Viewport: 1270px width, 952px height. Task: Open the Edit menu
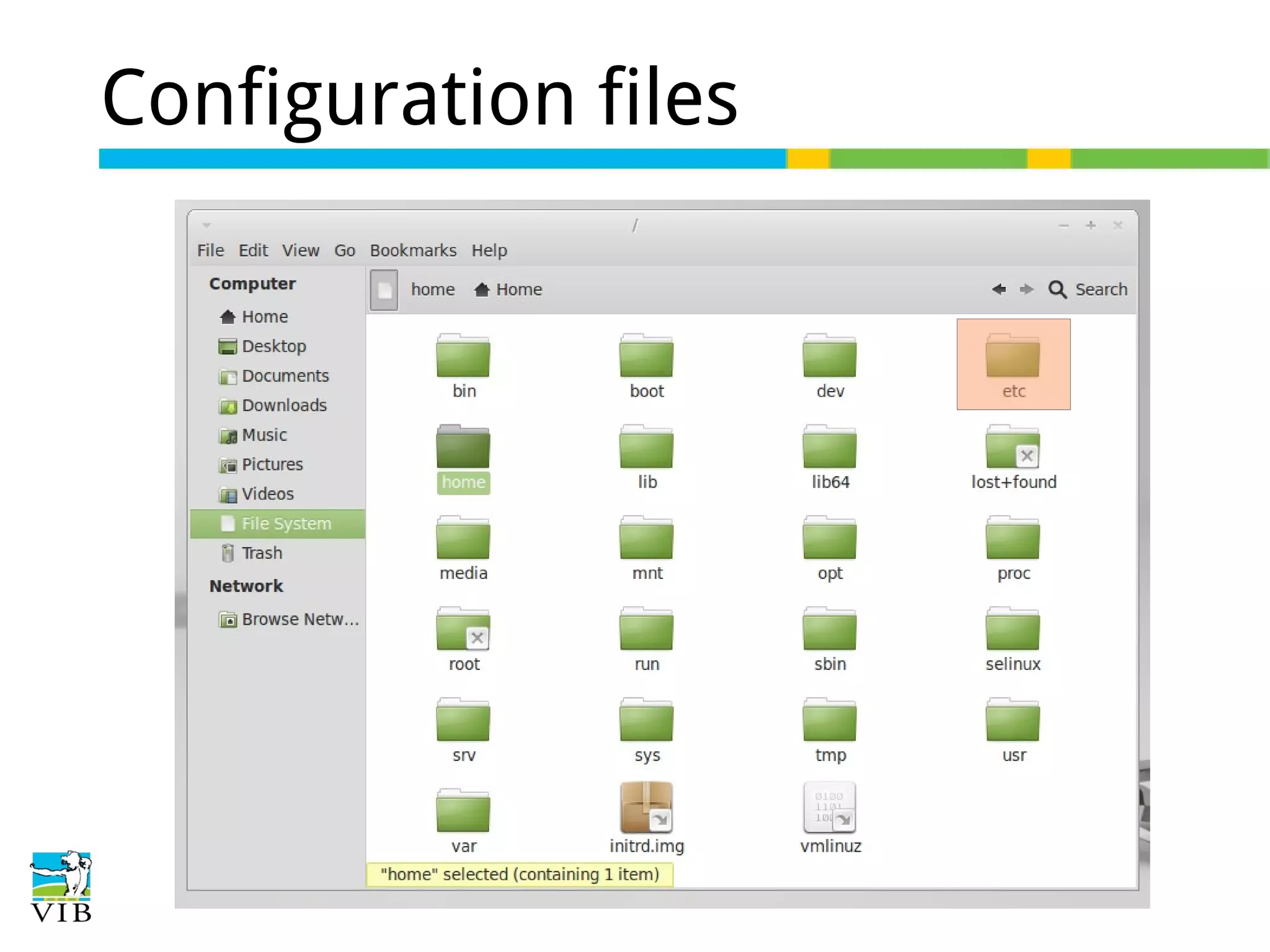[253, 250]
